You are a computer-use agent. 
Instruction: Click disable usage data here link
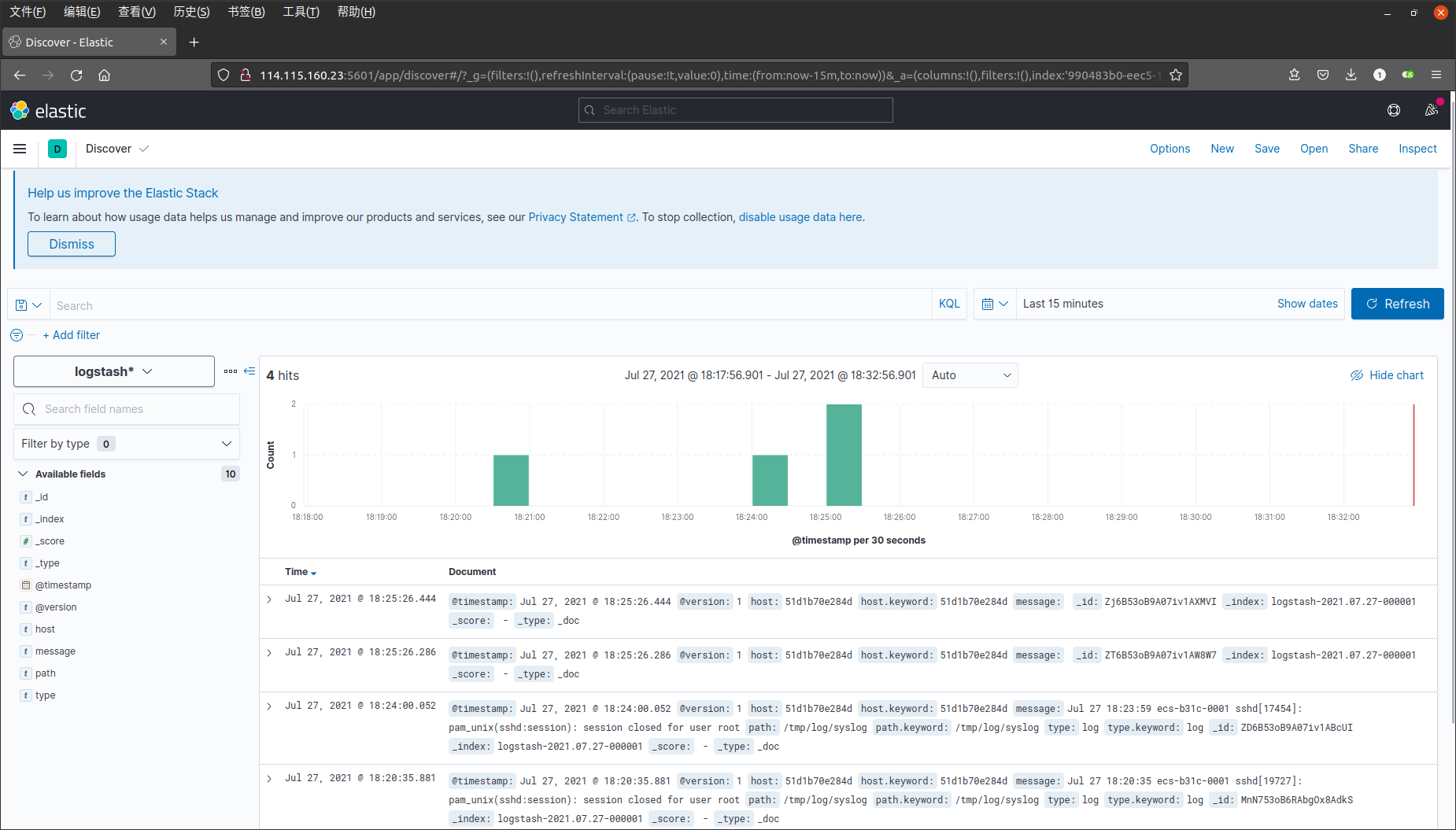(800, 217)
